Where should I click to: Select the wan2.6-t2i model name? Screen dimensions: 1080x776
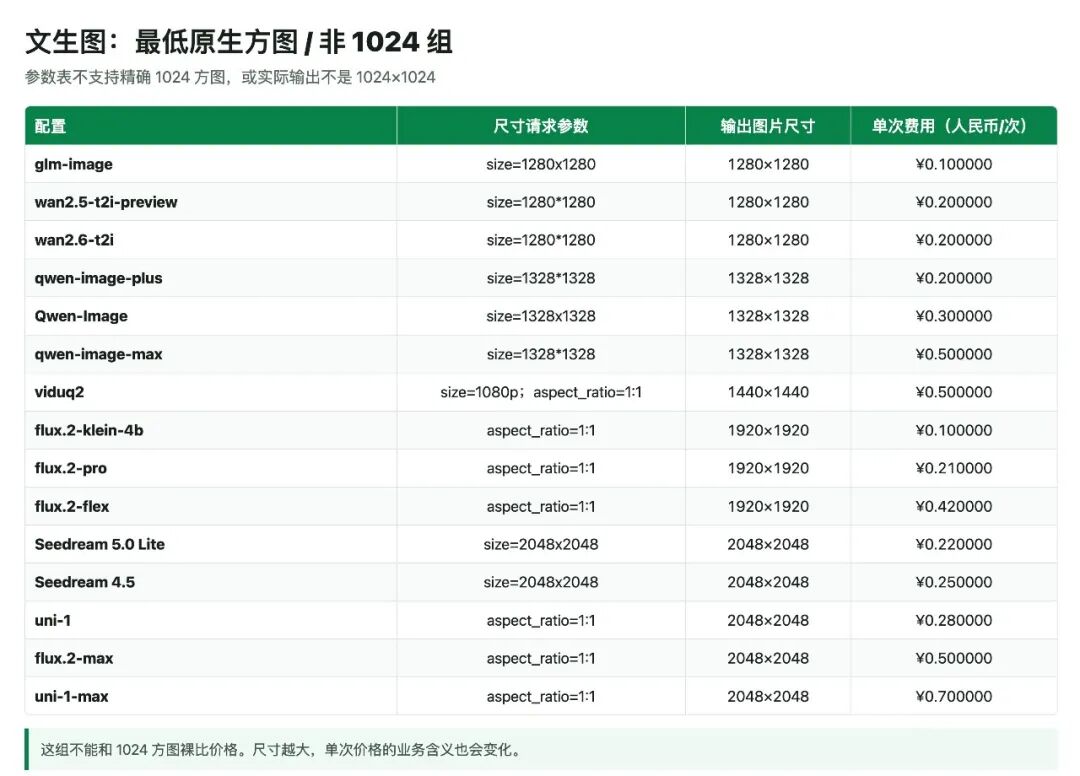pyautogui.click(x=74, y=240)
